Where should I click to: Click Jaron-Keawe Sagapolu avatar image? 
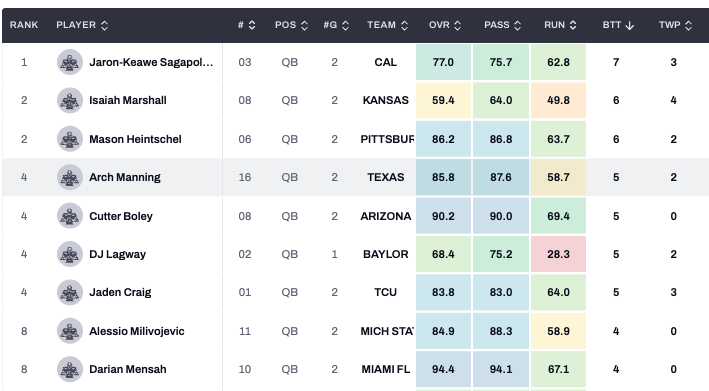coord(70,62)
